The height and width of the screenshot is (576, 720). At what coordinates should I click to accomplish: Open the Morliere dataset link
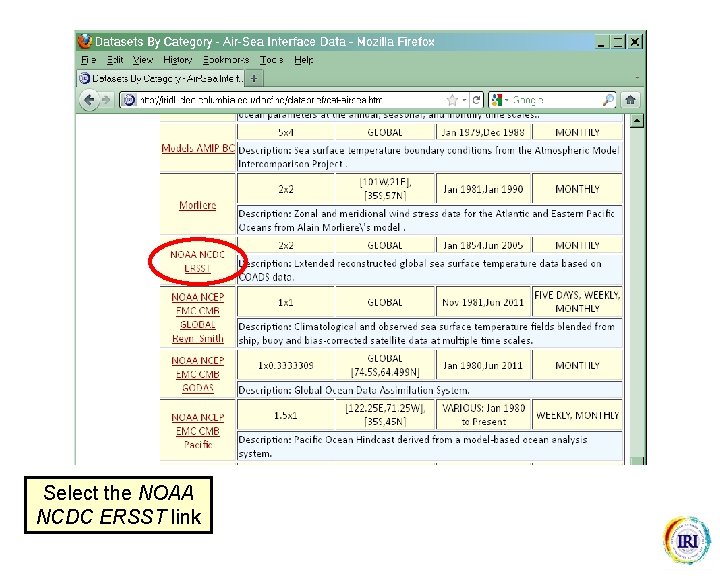tap(197, 205)
